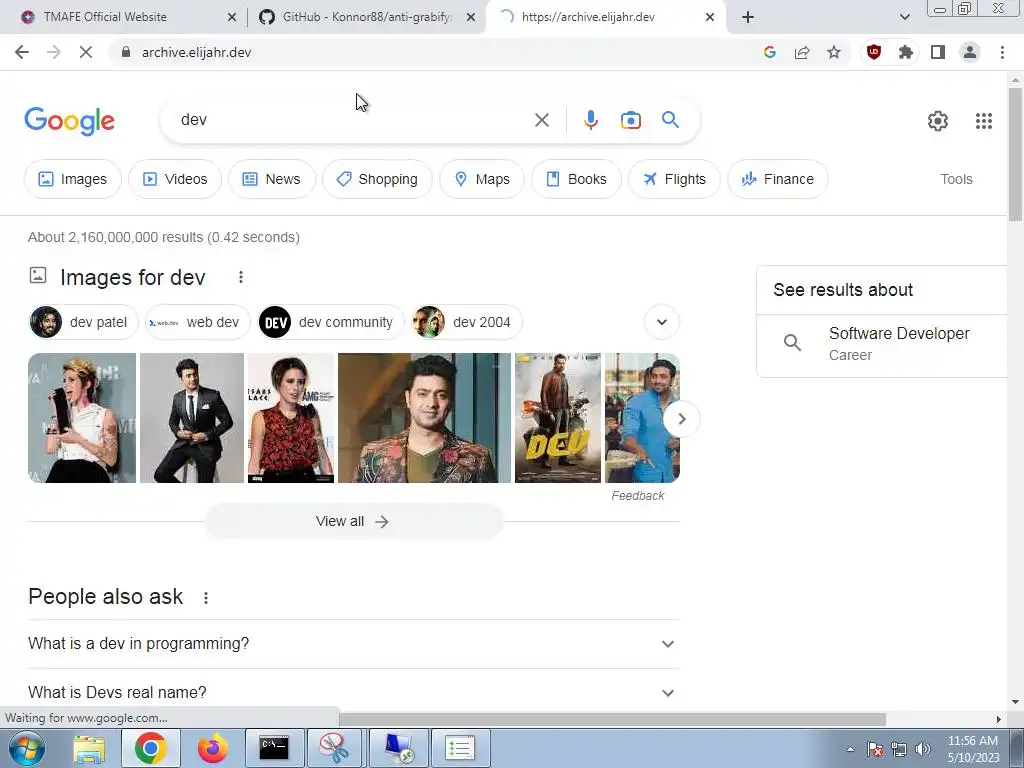The width and height of the screenshot is (1024, 768).
Task: Open options for People also ask
Action: [206, 598]
